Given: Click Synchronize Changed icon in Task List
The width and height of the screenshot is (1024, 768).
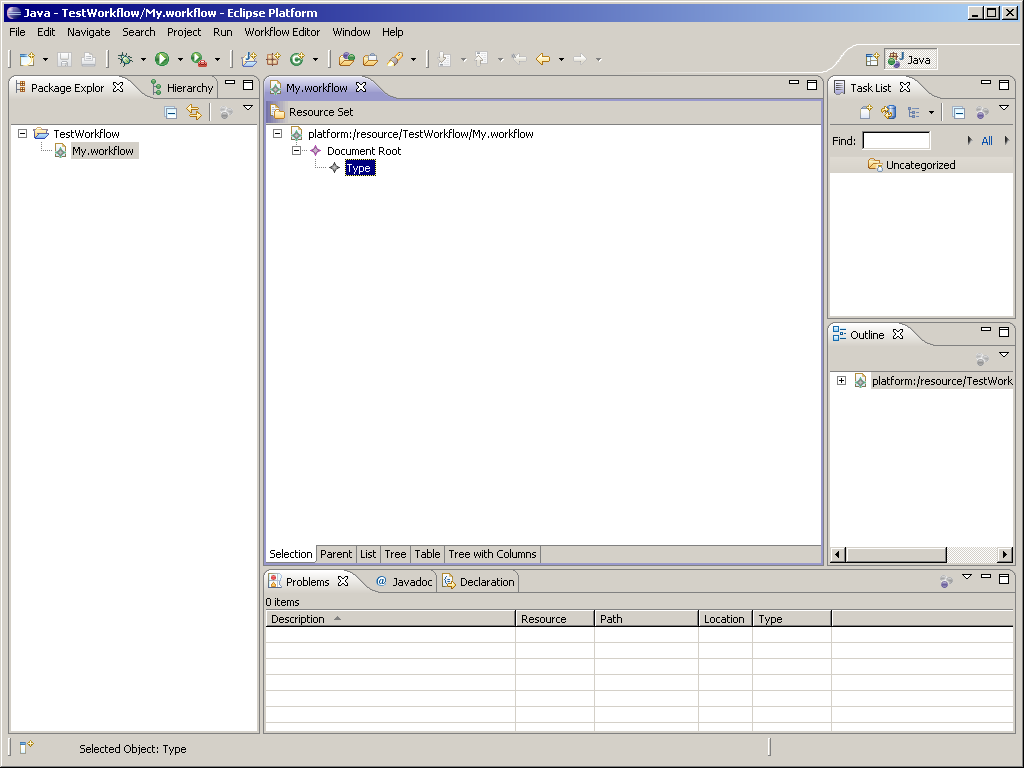Looking at the screenshot, I should click(888, 113).
